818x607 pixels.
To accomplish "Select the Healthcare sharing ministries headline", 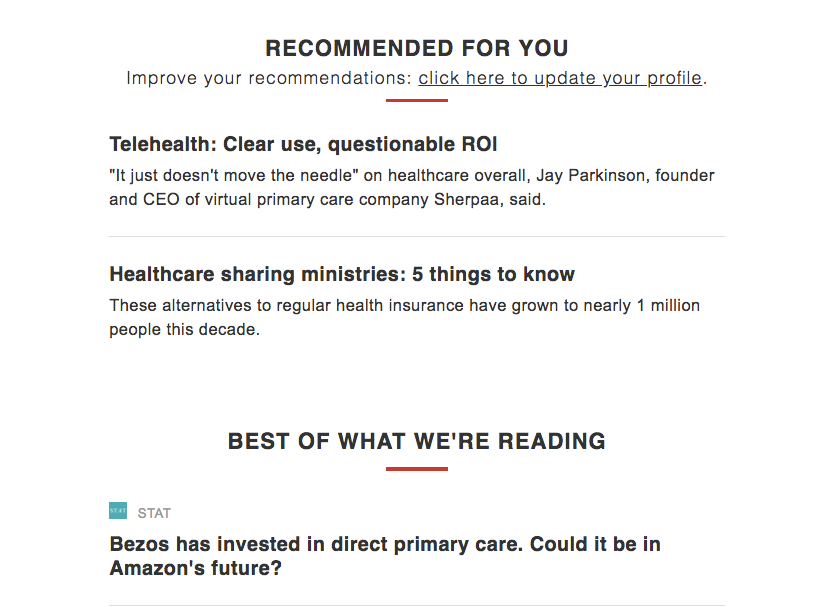I will (342, 274).
